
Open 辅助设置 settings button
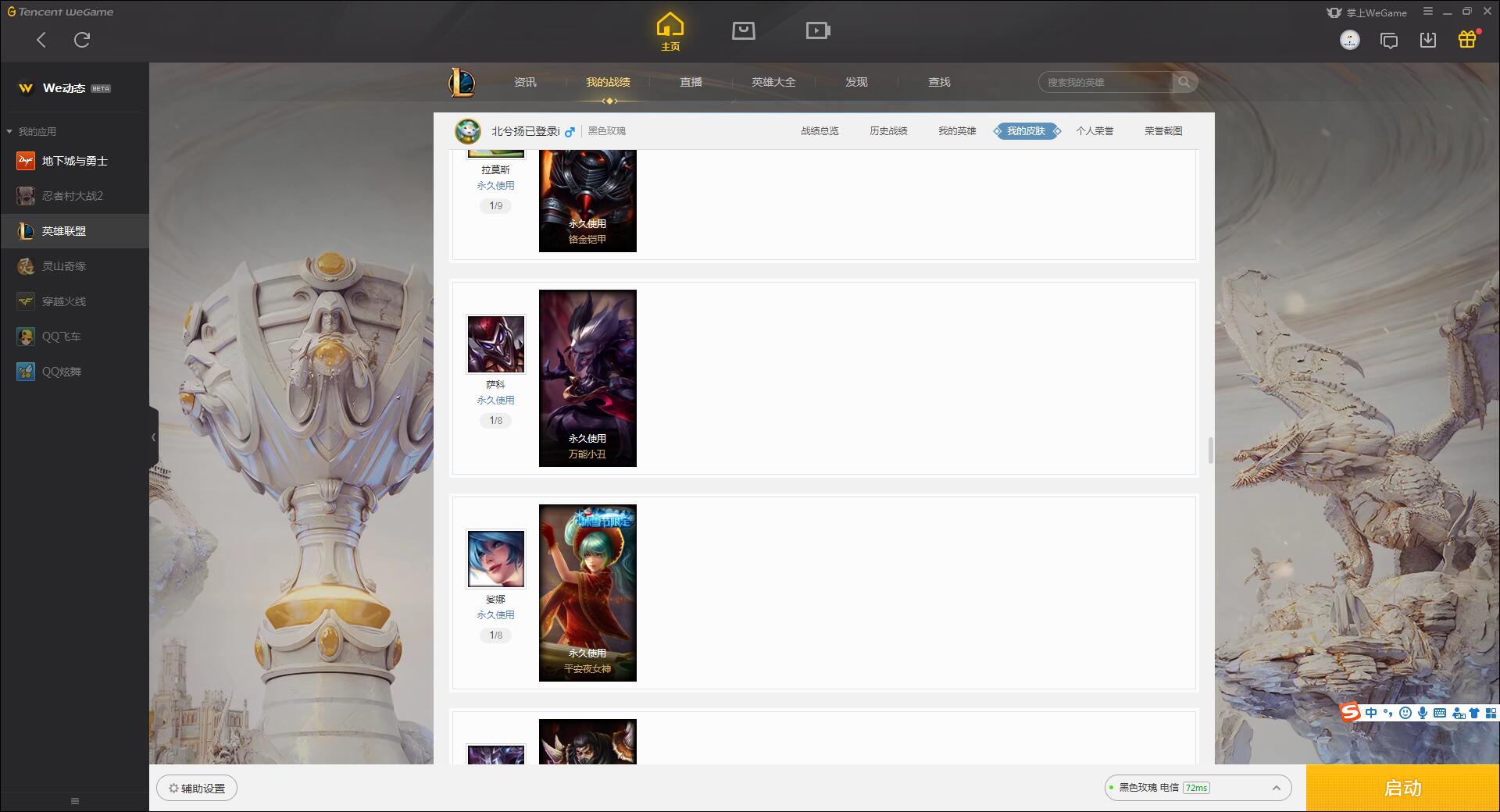[197, 789]
